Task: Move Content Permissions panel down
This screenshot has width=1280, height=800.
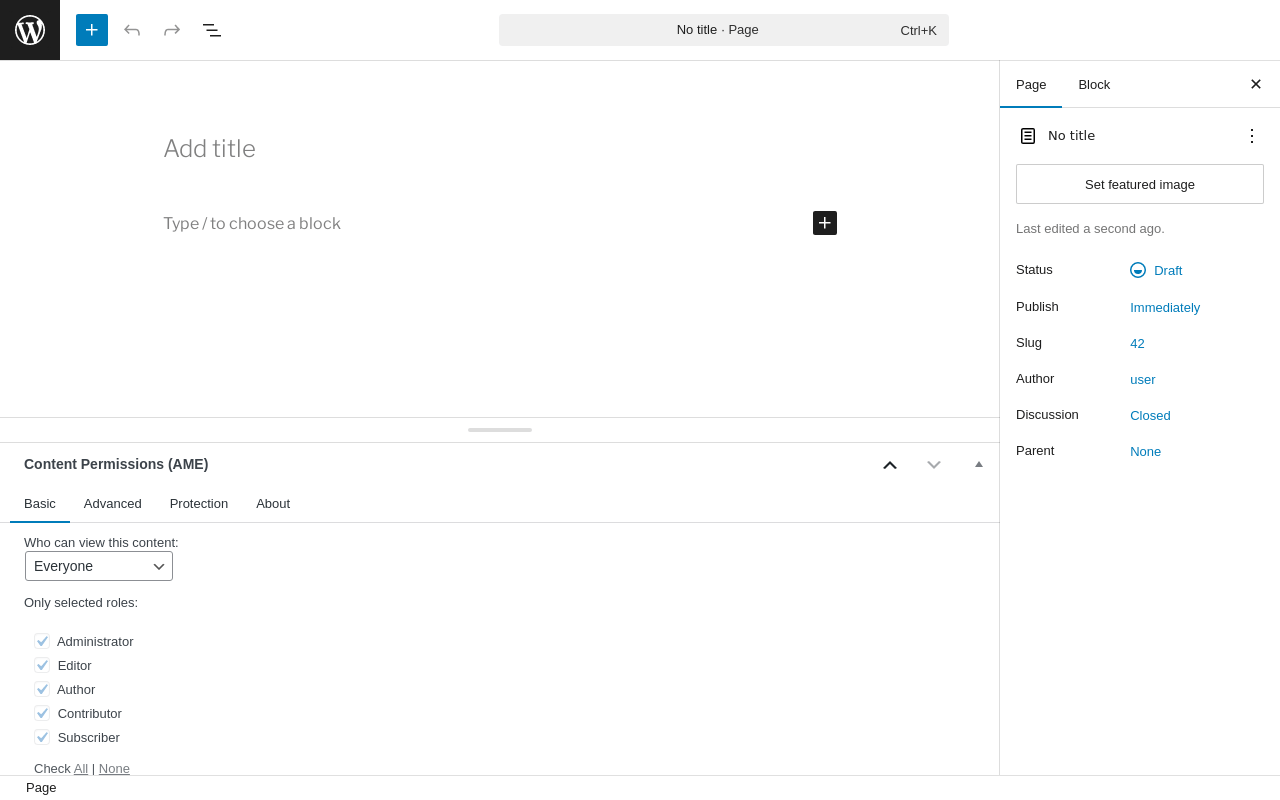Action: [x=934, y=465]
